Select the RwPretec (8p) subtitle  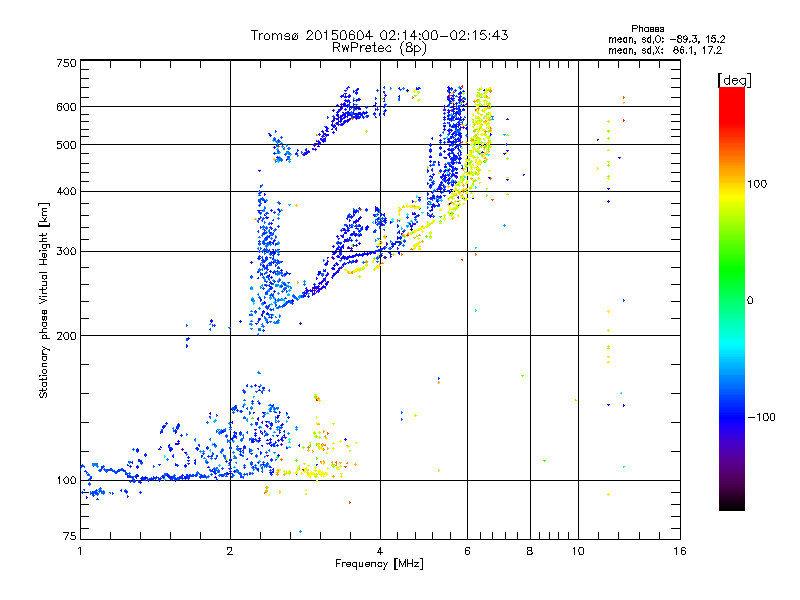point(379,48)
